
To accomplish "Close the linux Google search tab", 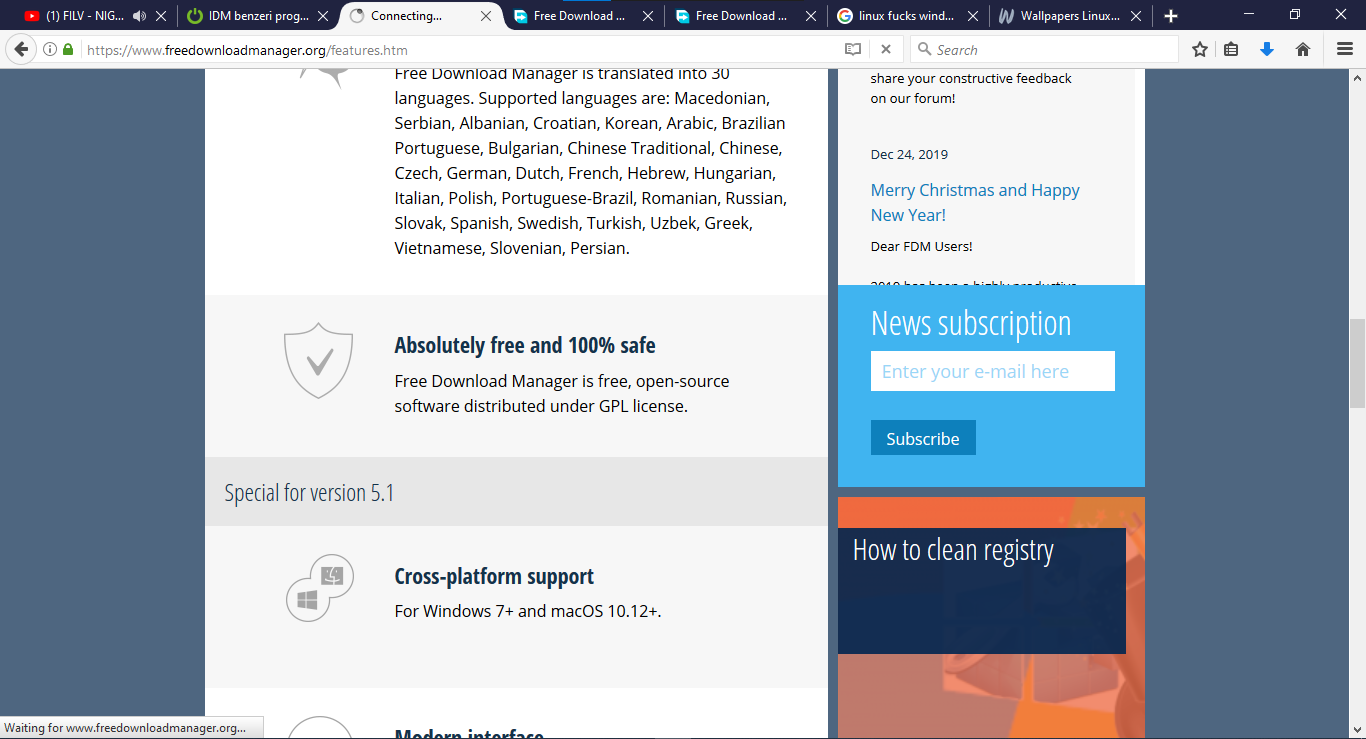I will click(x=971, y=16).
